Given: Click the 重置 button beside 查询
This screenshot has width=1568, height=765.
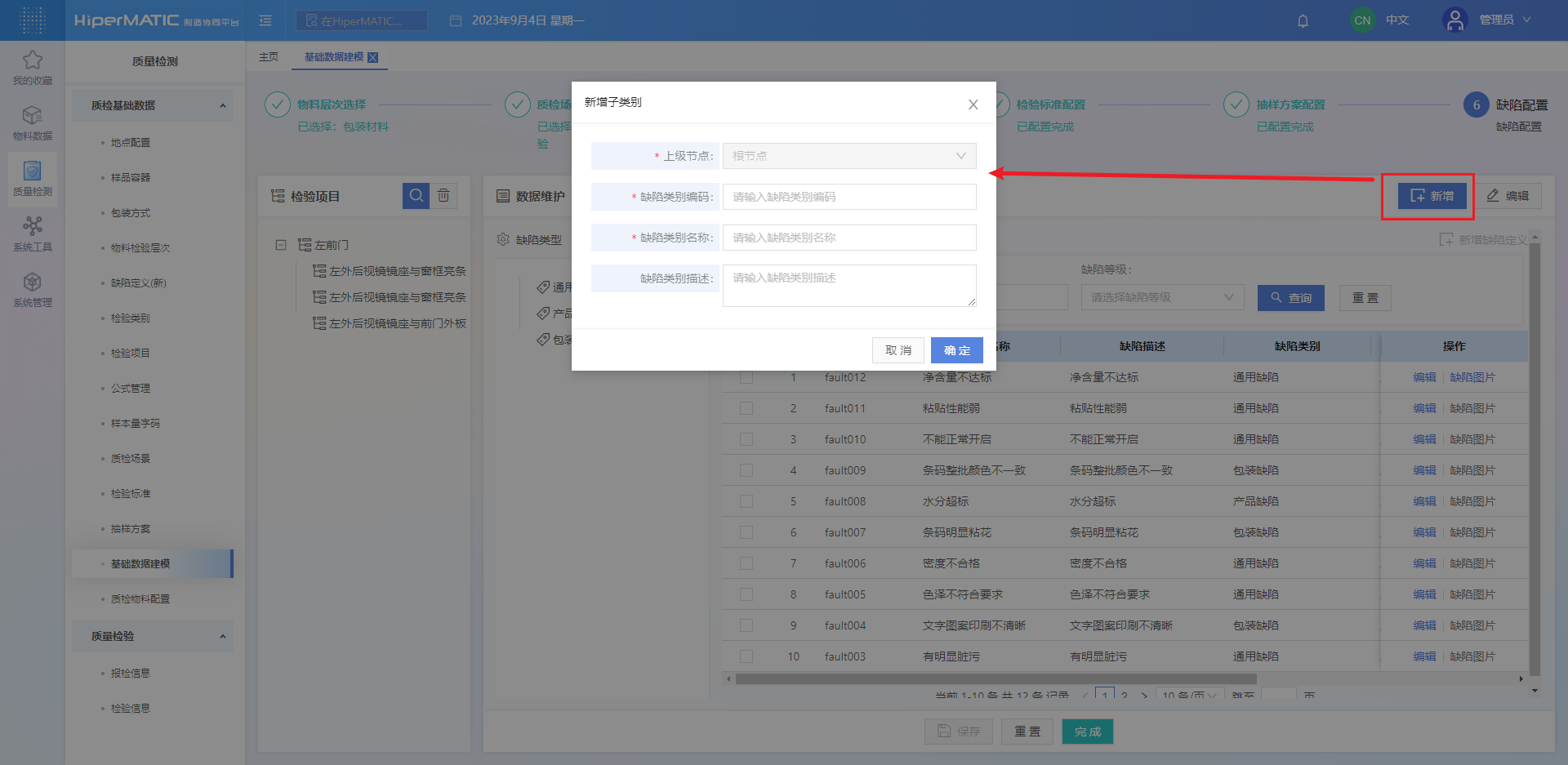Looking at the screenshot, I should pyautogui.click(x=1365, y=298).
